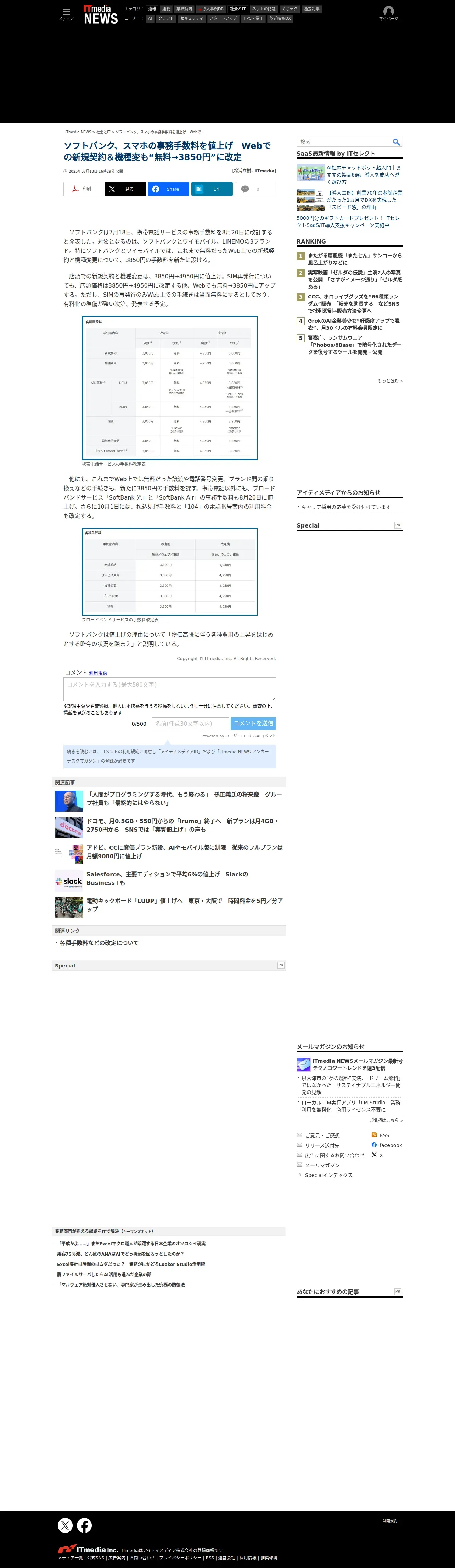
Task: Click the Slack logo thumbnail
Action: point(69,881)
